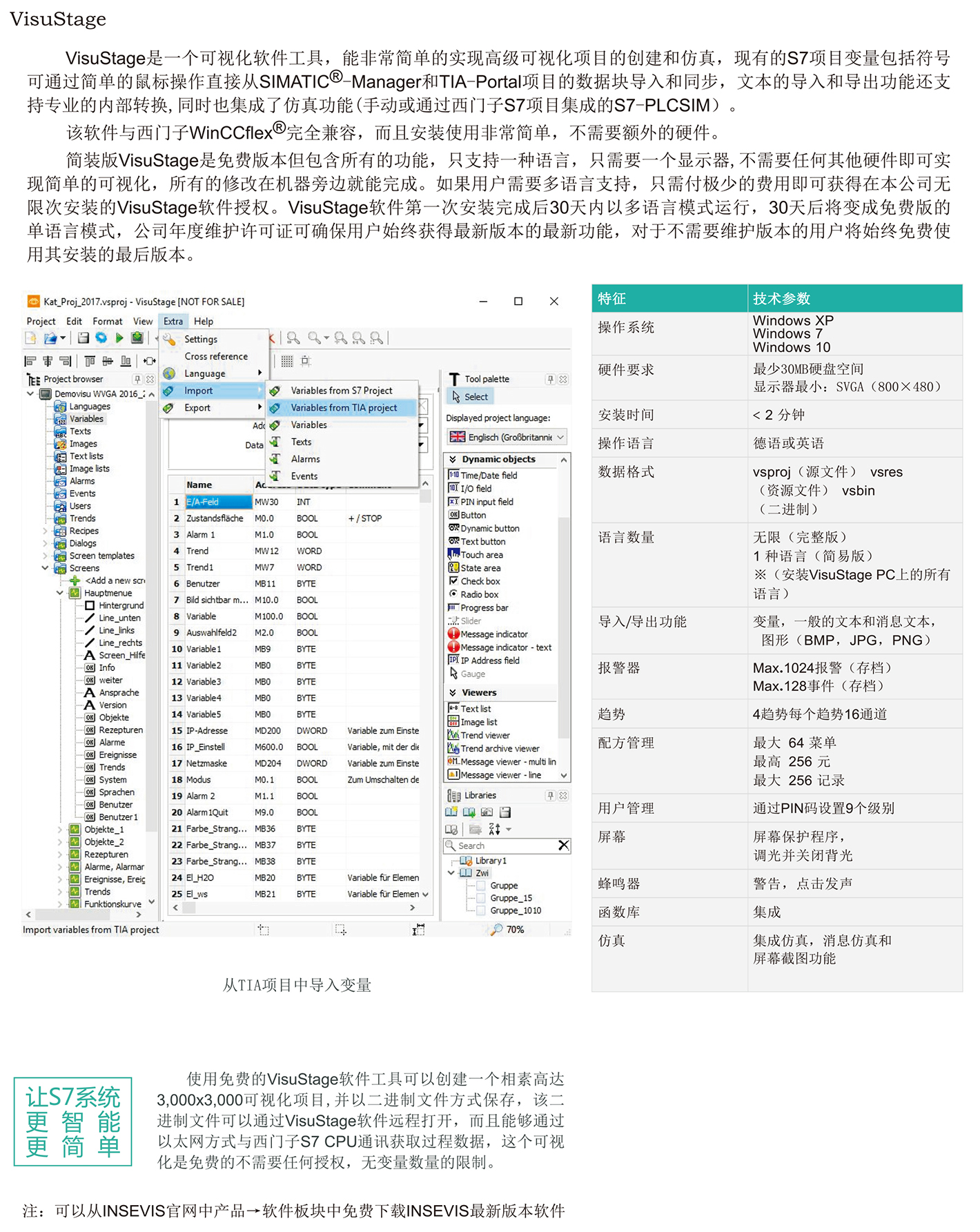
Task: Open the Format menu
Action: (x=107, y=322)
